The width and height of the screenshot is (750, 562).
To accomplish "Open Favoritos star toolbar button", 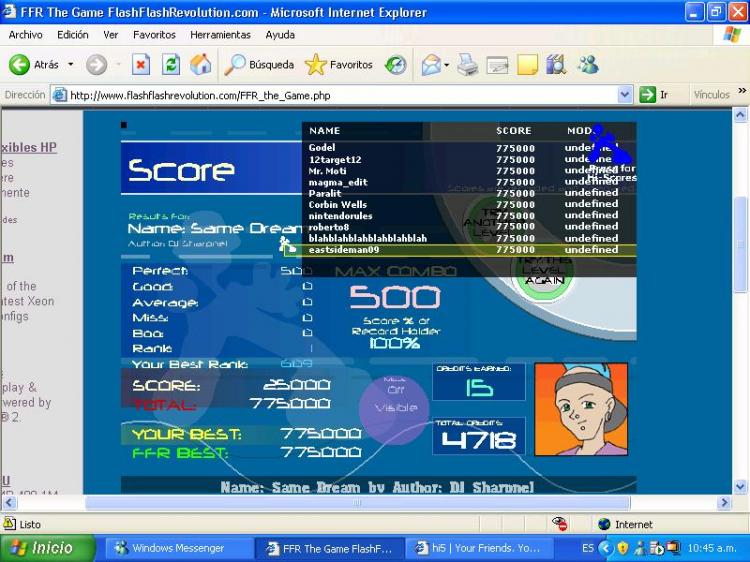I will pyautogui.click(x=339, y=65).
